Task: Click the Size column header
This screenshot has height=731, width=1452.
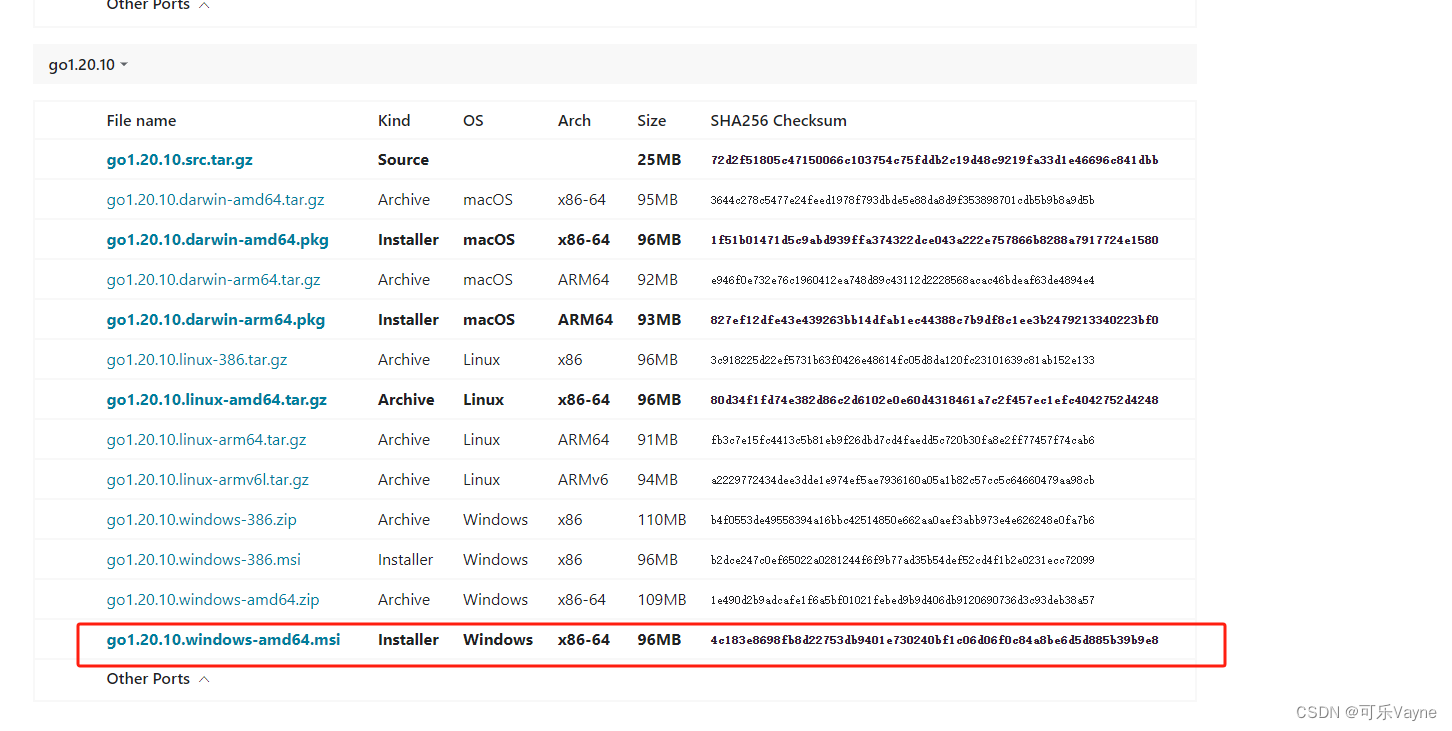Action: (x=651, y=121)
